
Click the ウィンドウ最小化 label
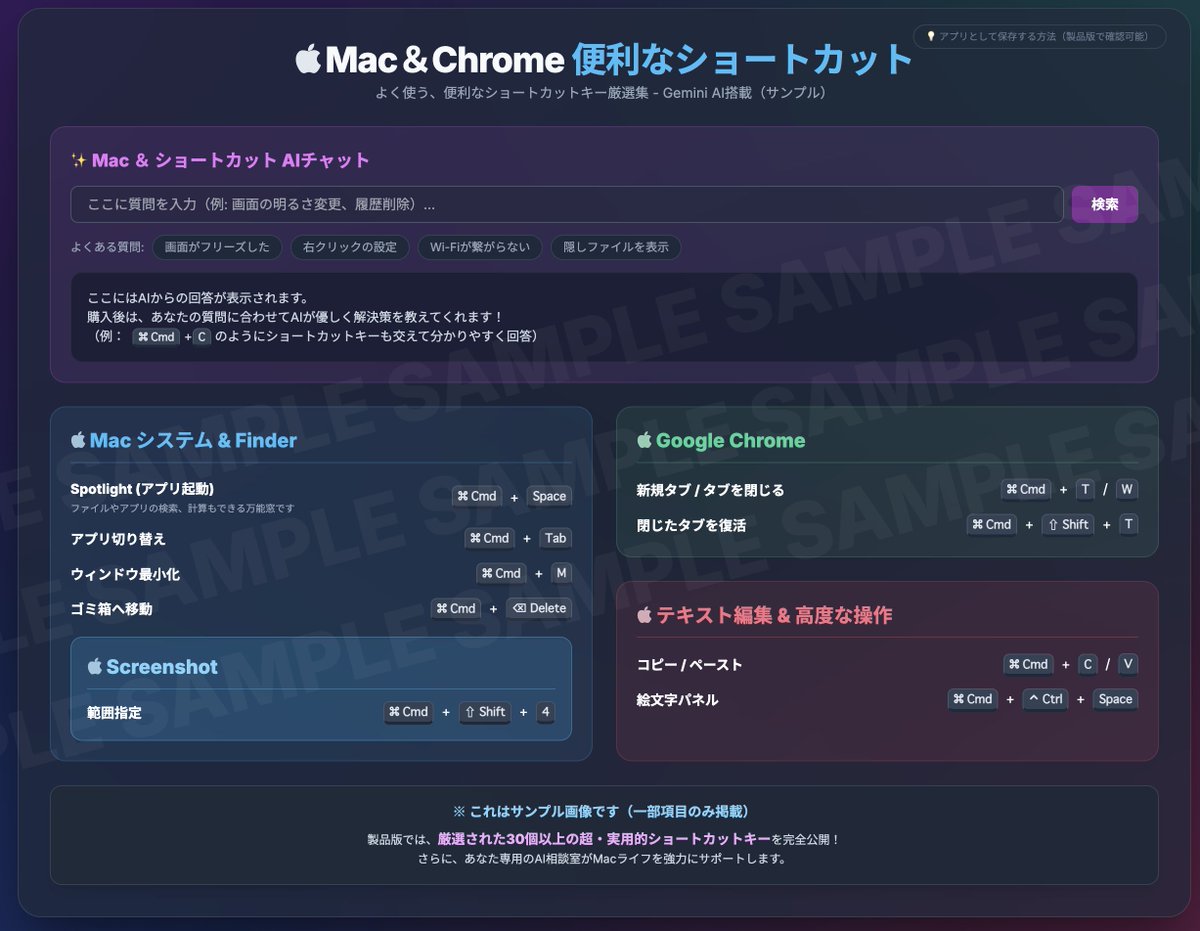click(125, 574)
